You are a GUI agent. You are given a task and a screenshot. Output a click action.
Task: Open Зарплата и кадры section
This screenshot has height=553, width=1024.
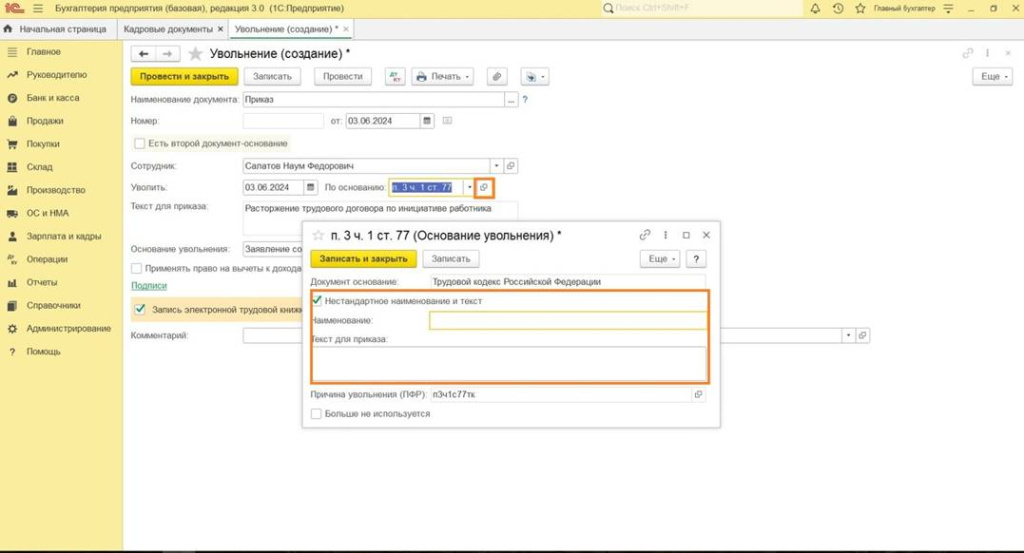coord(63,237)
